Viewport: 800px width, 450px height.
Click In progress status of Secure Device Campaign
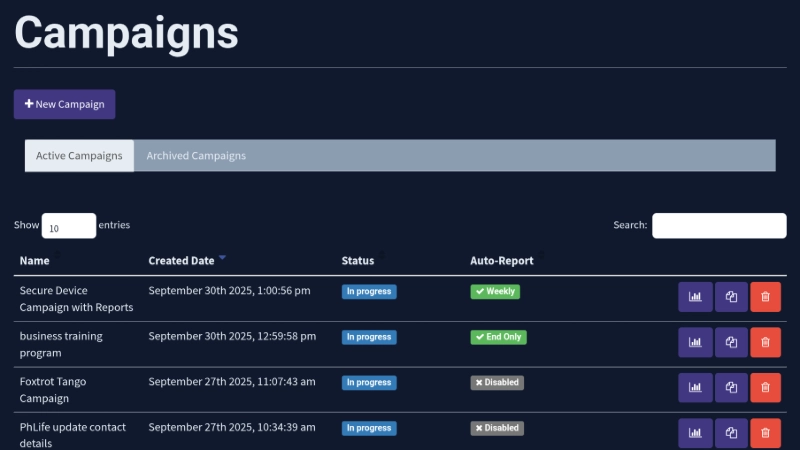pos(369,291)
